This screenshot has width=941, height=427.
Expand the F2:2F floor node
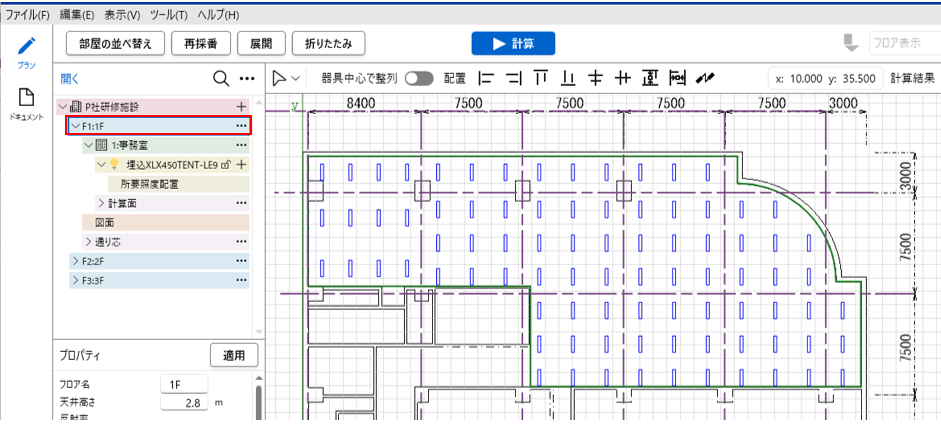[75, 260]
